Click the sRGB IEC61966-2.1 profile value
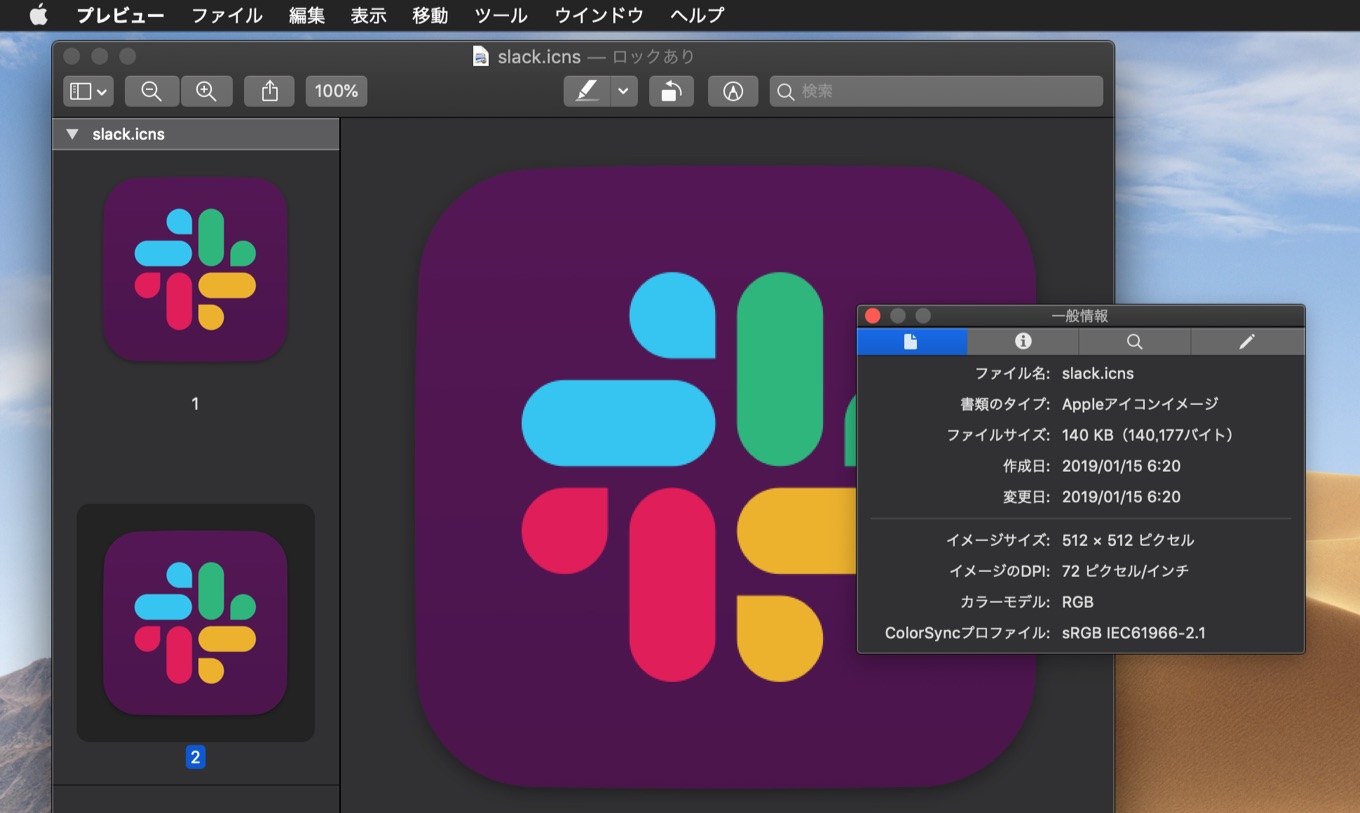 (x=1134, y=633)
